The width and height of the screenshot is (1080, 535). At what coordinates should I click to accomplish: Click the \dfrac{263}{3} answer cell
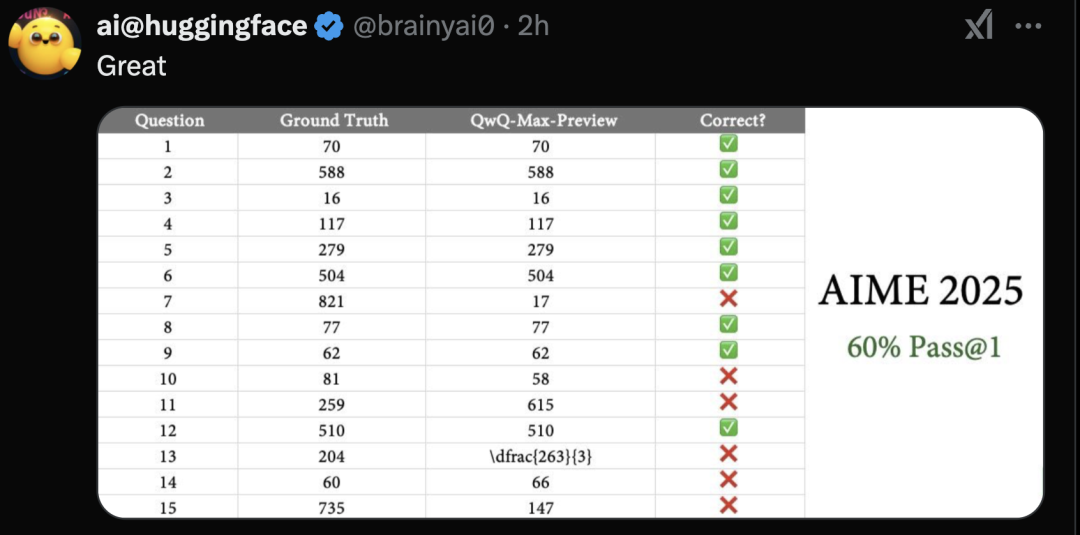point(541,457)
